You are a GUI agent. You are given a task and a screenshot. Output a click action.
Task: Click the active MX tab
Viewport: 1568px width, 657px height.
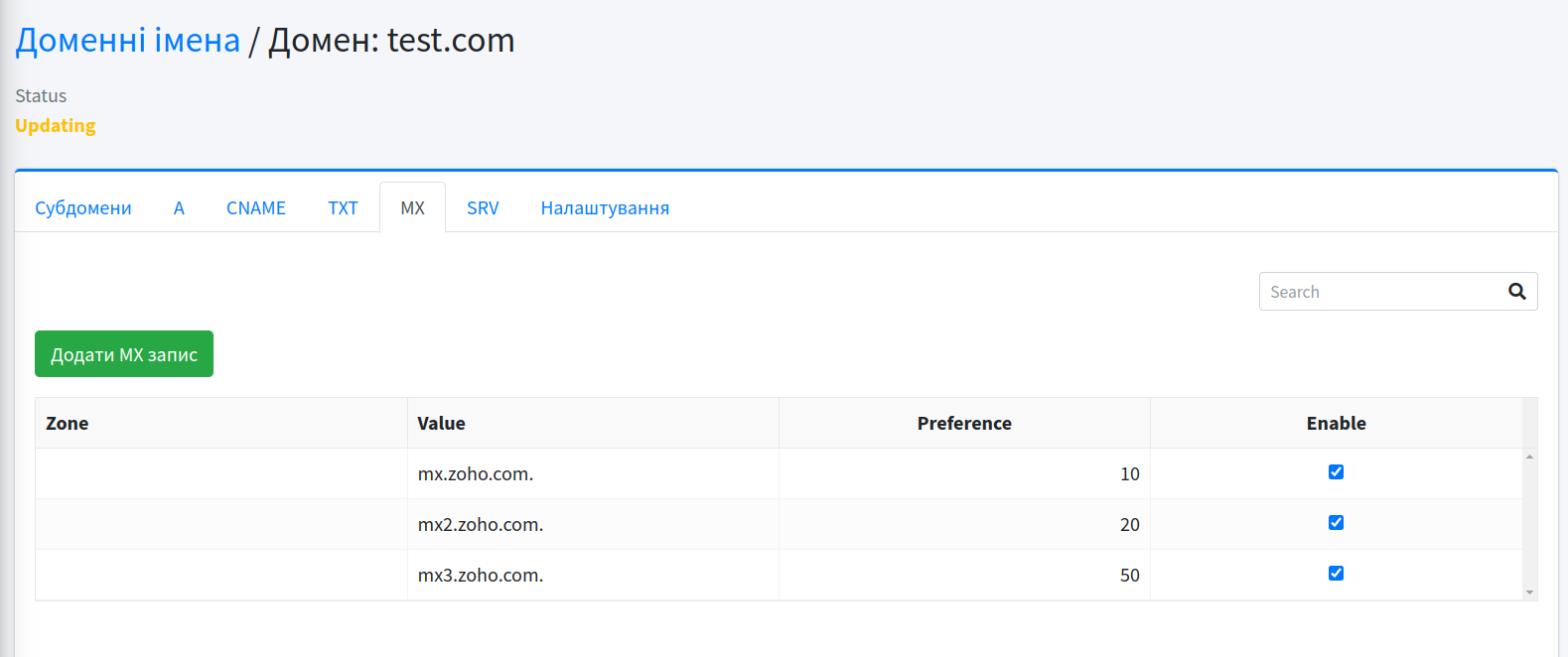click(x=412, y=208)
